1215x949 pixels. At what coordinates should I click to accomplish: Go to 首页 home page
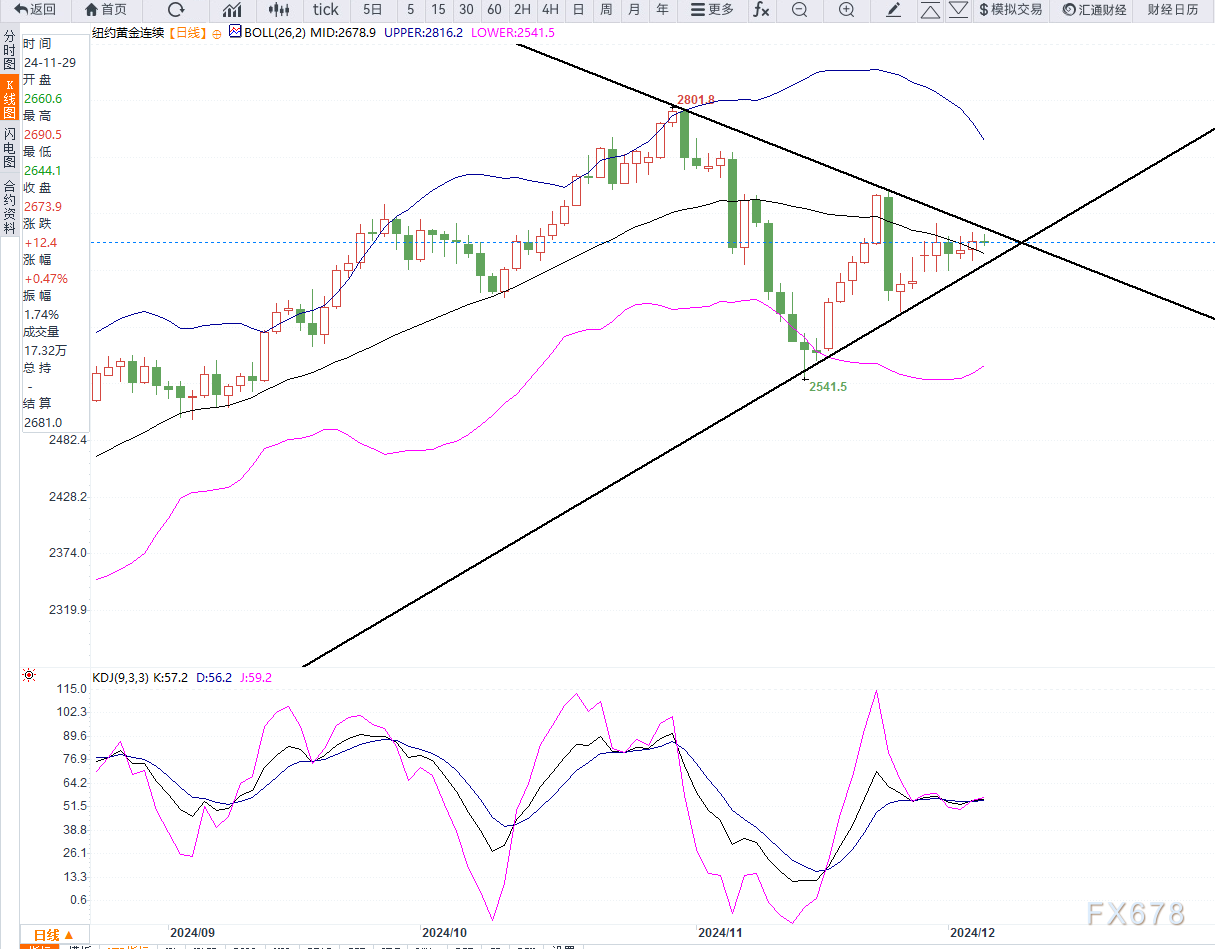pos(106,10)
